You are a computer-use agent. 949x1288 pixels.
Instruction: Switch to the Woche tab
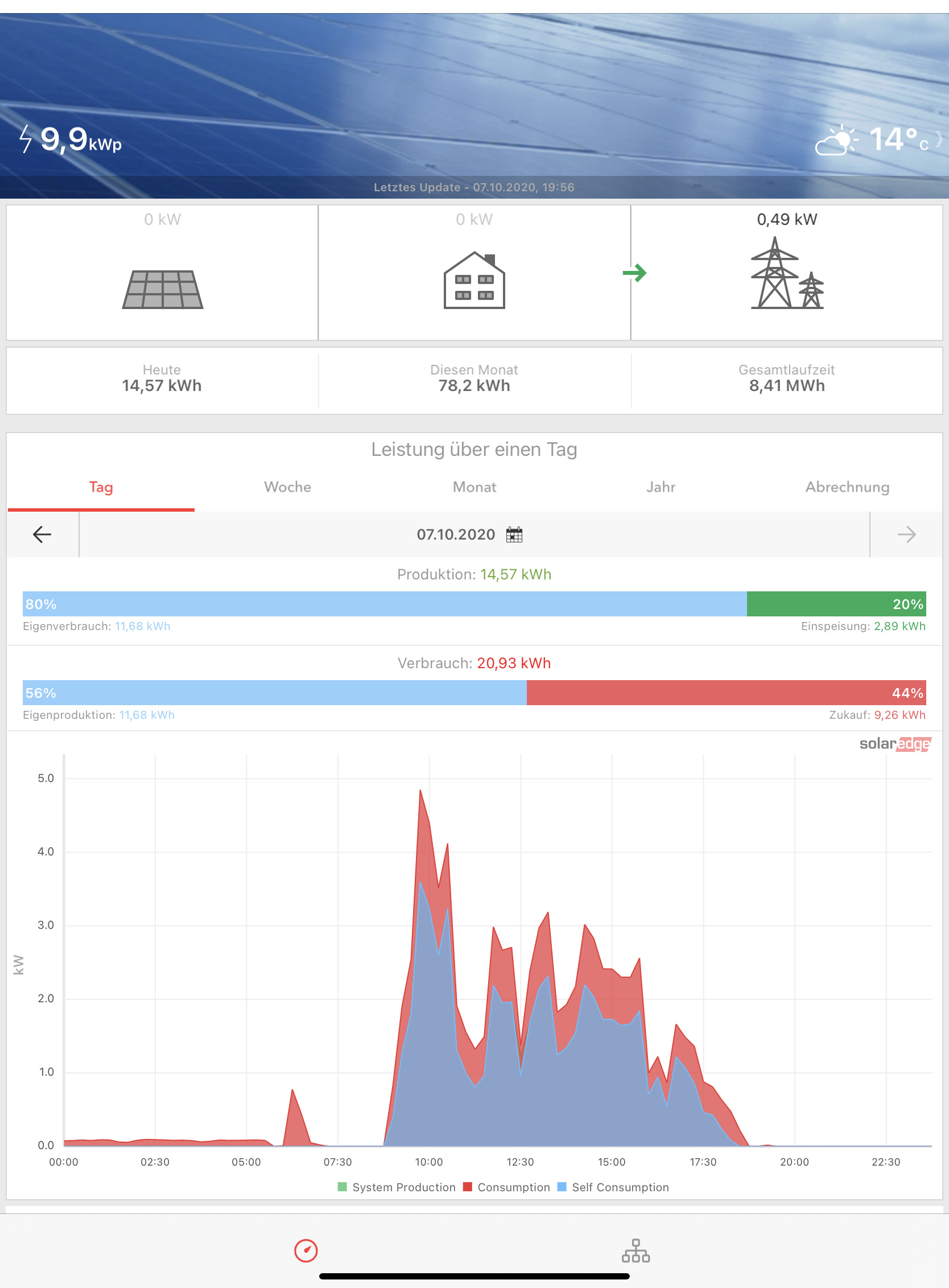(287, 487)
